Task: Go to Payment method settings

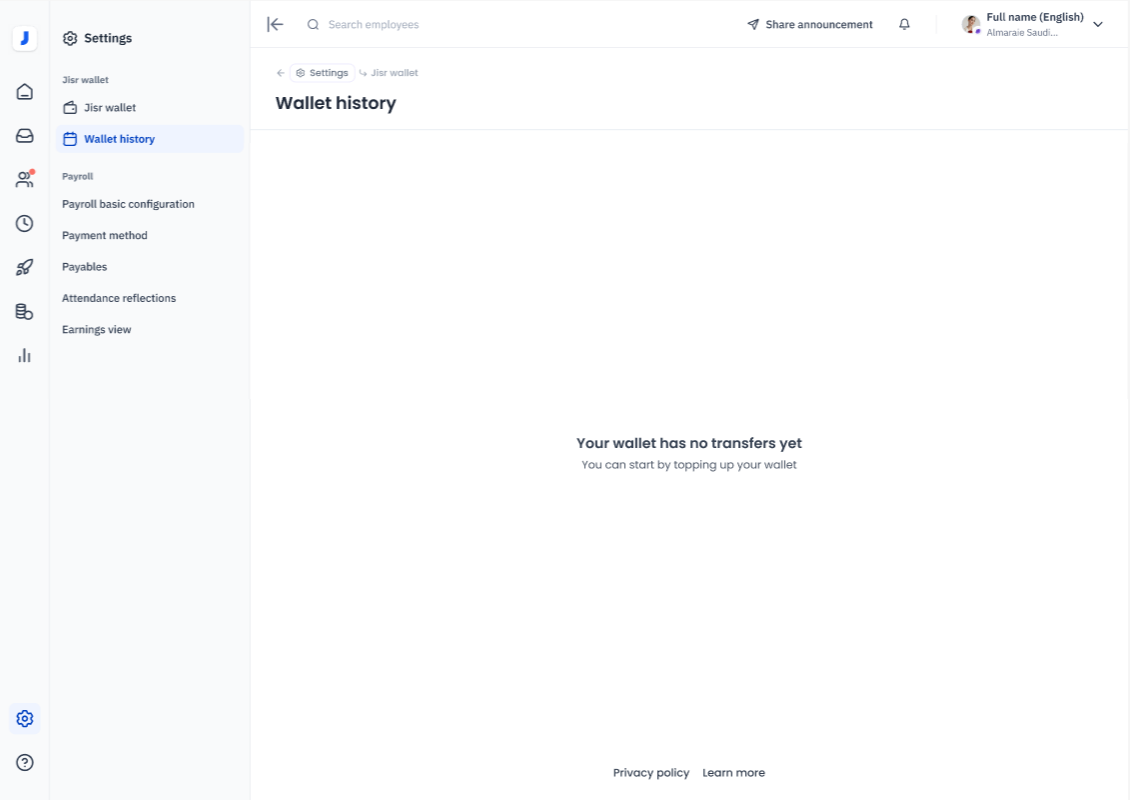Action: tap(105, 236)
